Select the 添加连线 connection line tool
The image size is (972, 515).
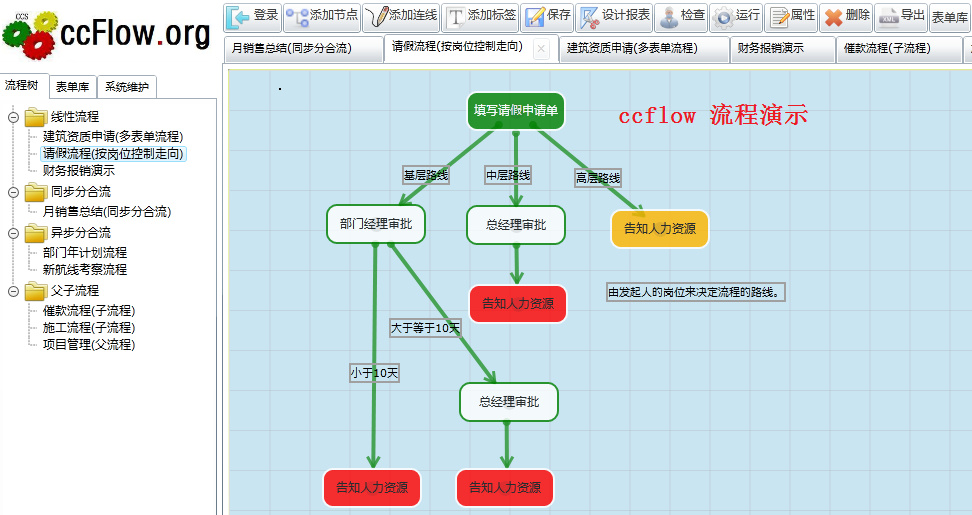(x=401, y=17)
